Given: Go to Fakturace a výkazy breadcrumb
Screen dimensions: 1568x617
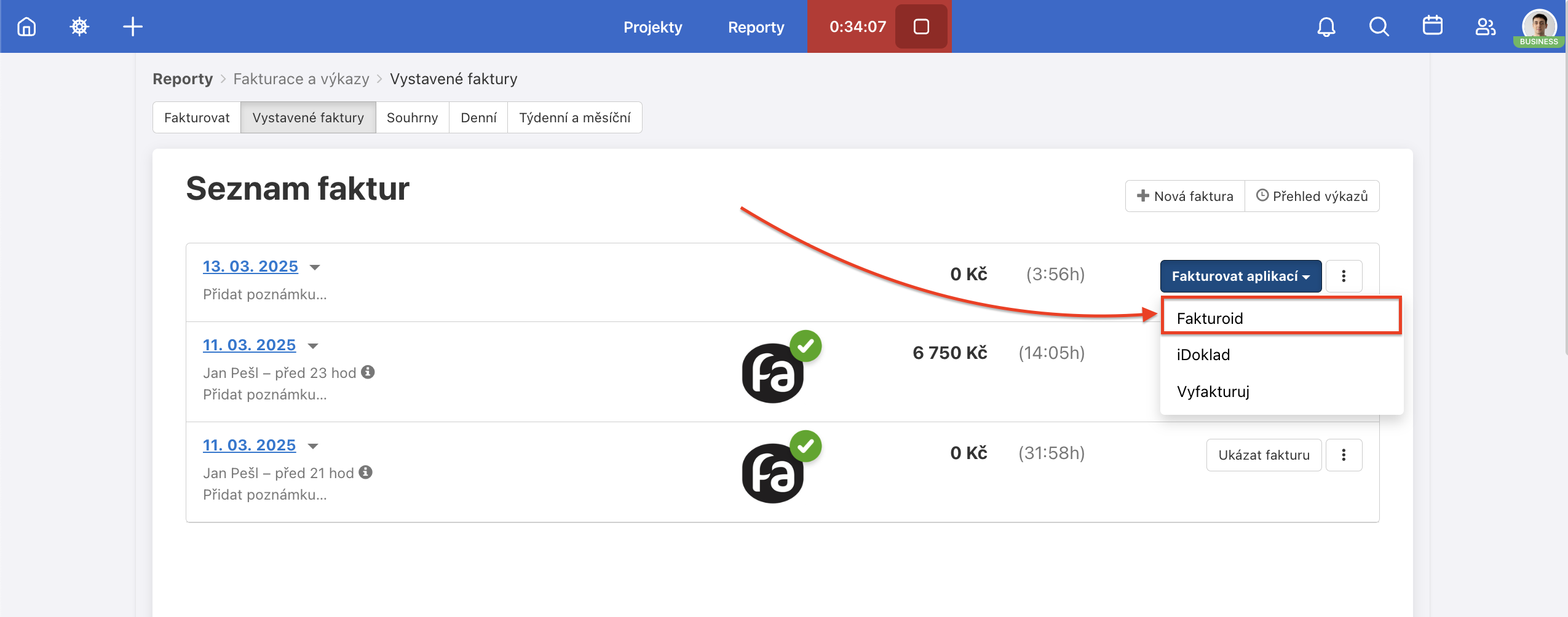Looking at the screenshot, I should tap(301, 79).
